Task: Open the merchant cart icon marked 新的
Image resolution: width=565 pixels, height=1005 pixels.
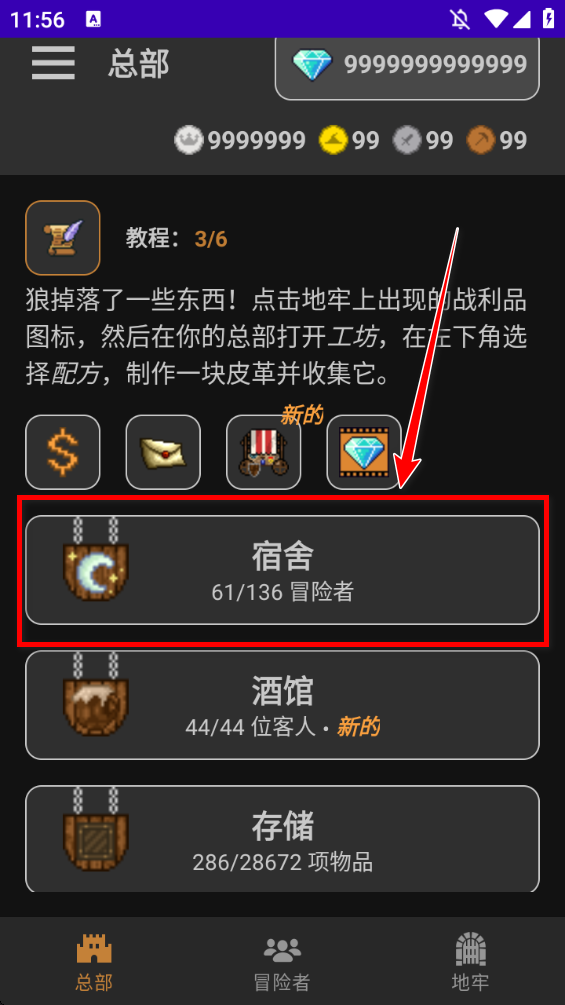Action: click(264, 453)
